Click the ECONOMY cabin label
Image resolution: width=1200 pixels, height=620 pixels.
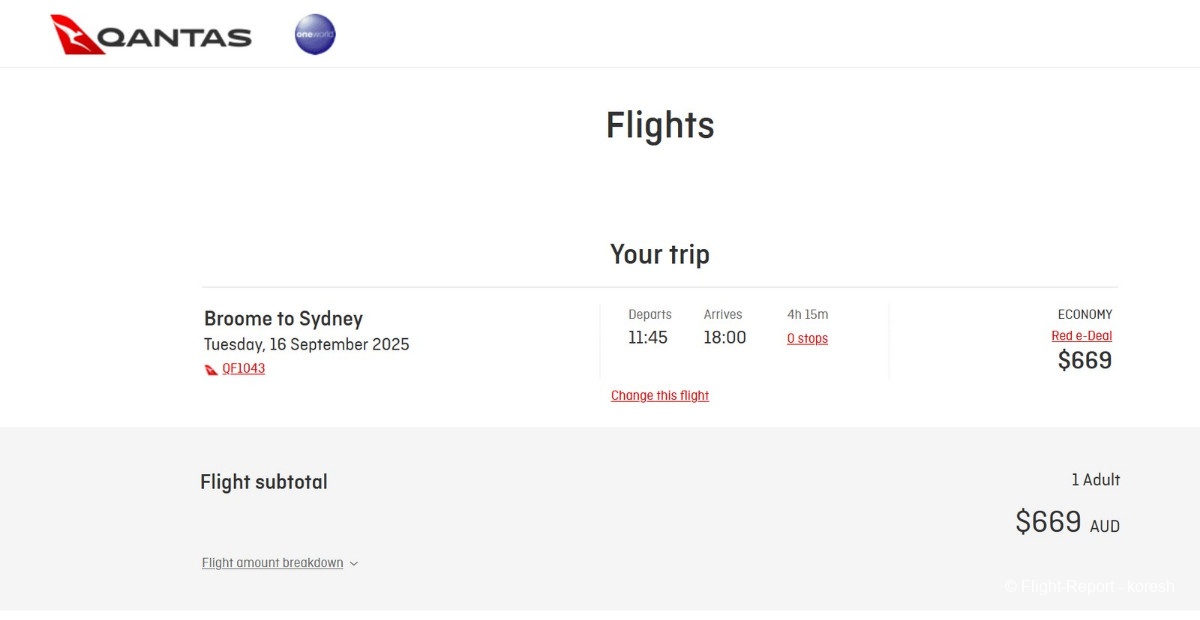pos(1084,315)
